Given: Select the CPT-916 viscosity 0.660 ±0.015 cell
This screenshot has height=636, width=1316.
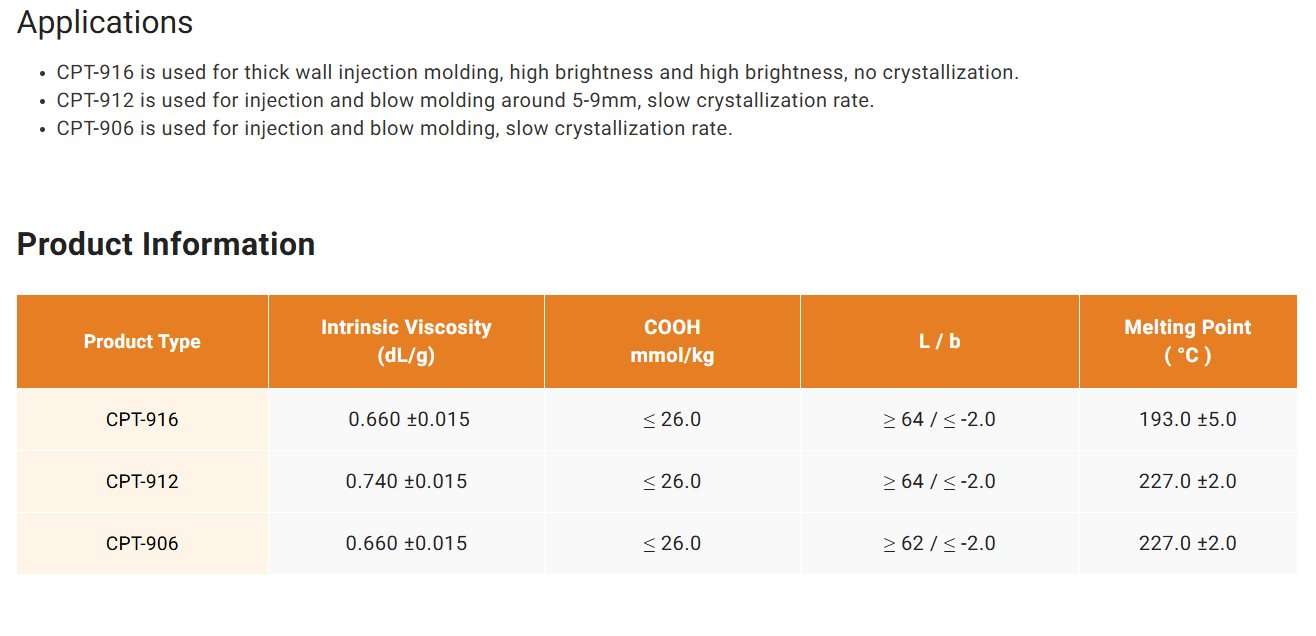Looking at the screenshot, I should 406,419.
